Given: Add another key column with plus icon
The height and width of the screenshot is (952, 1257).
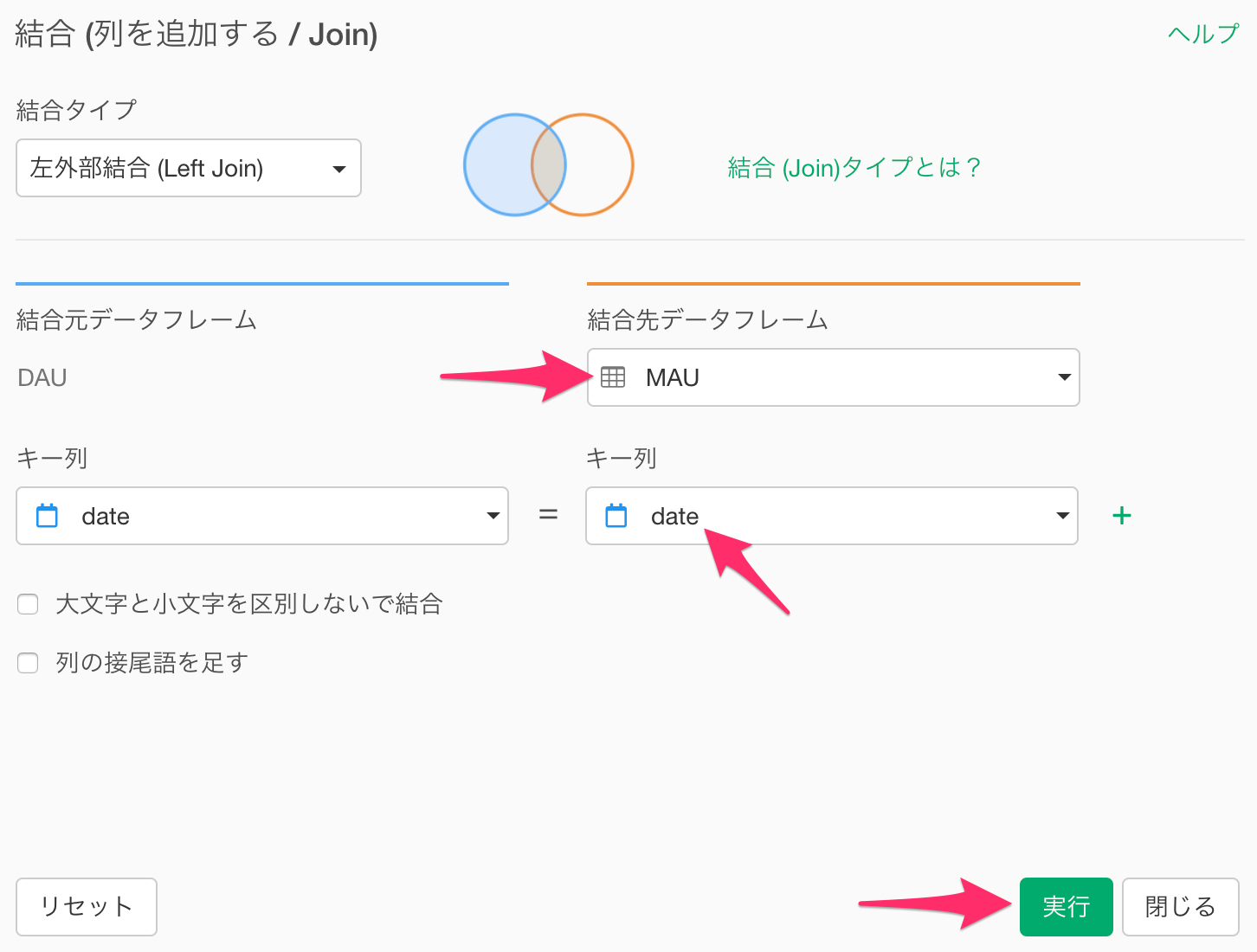Looking at the screenshot, I should (1122, 516).
